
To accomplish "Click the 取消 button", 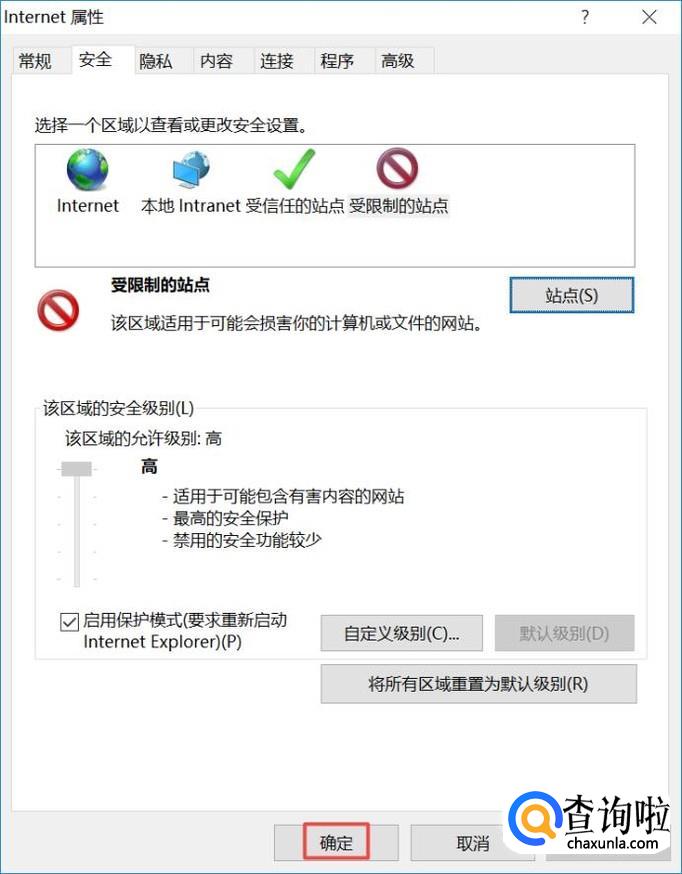I will pos(472,843).
